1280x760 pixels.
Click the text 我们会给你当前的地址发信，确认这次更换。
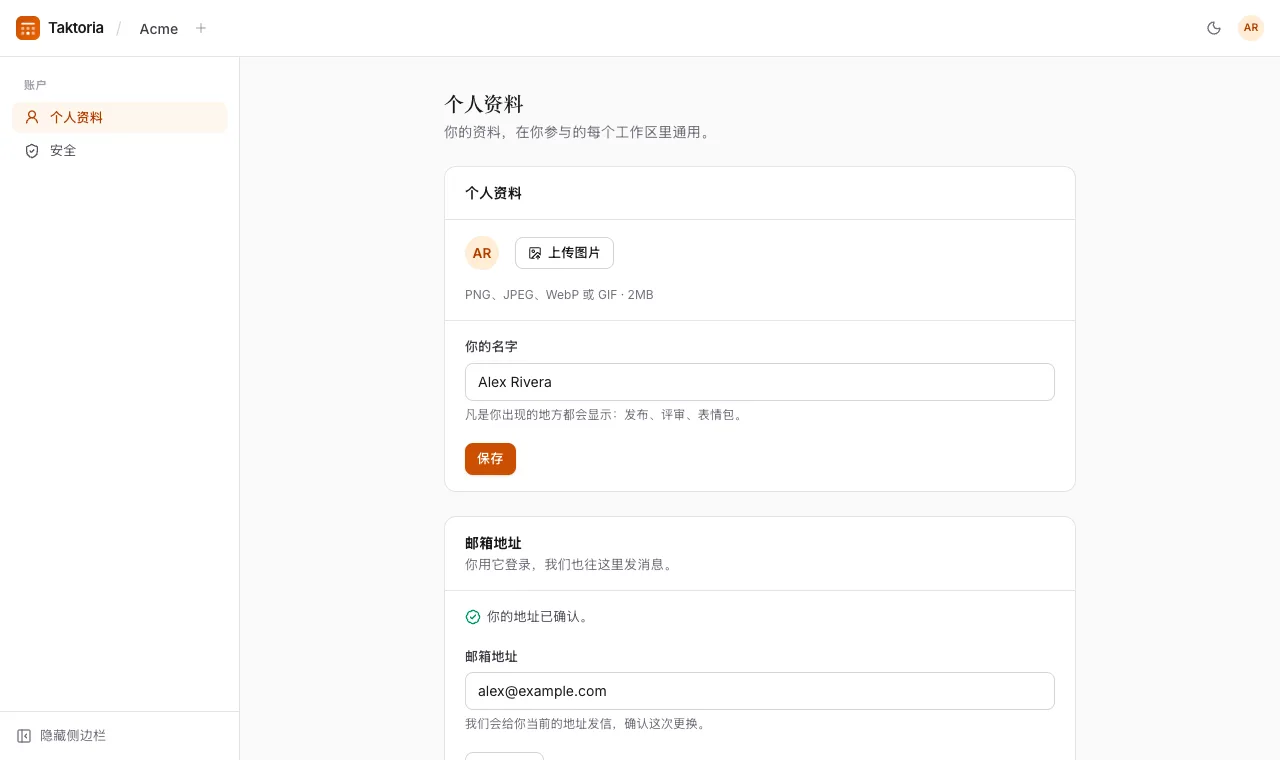click(587, 724)
